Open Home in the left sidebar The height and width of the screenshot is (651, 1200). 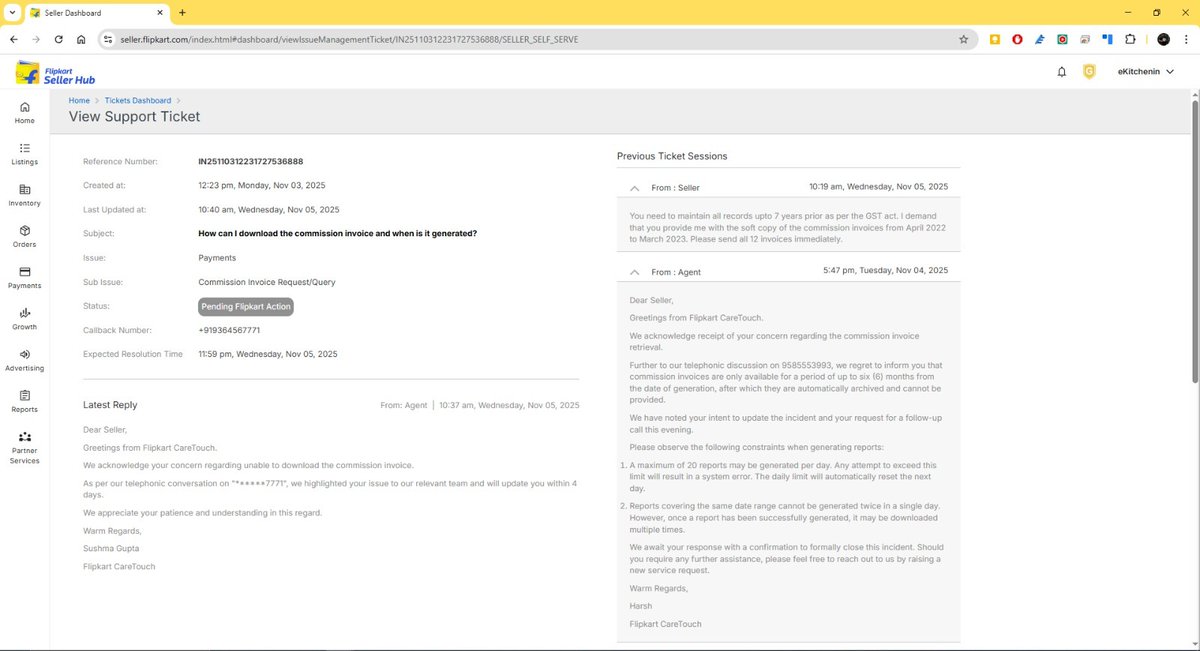click(x=24, y=113)
